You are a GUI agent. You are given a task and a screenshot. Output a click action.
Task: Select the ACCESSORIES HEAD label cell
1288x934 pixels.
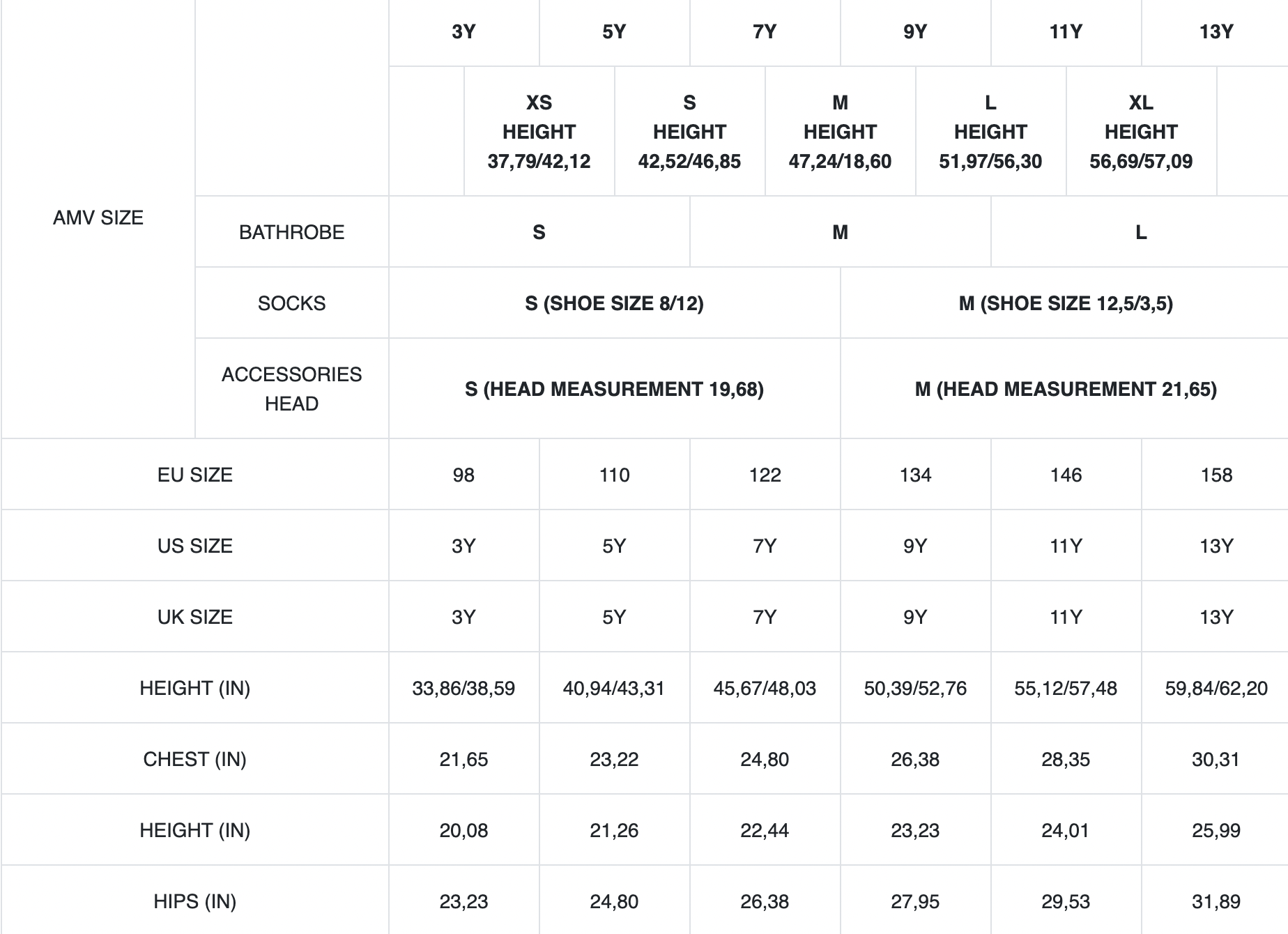[291, 389]
